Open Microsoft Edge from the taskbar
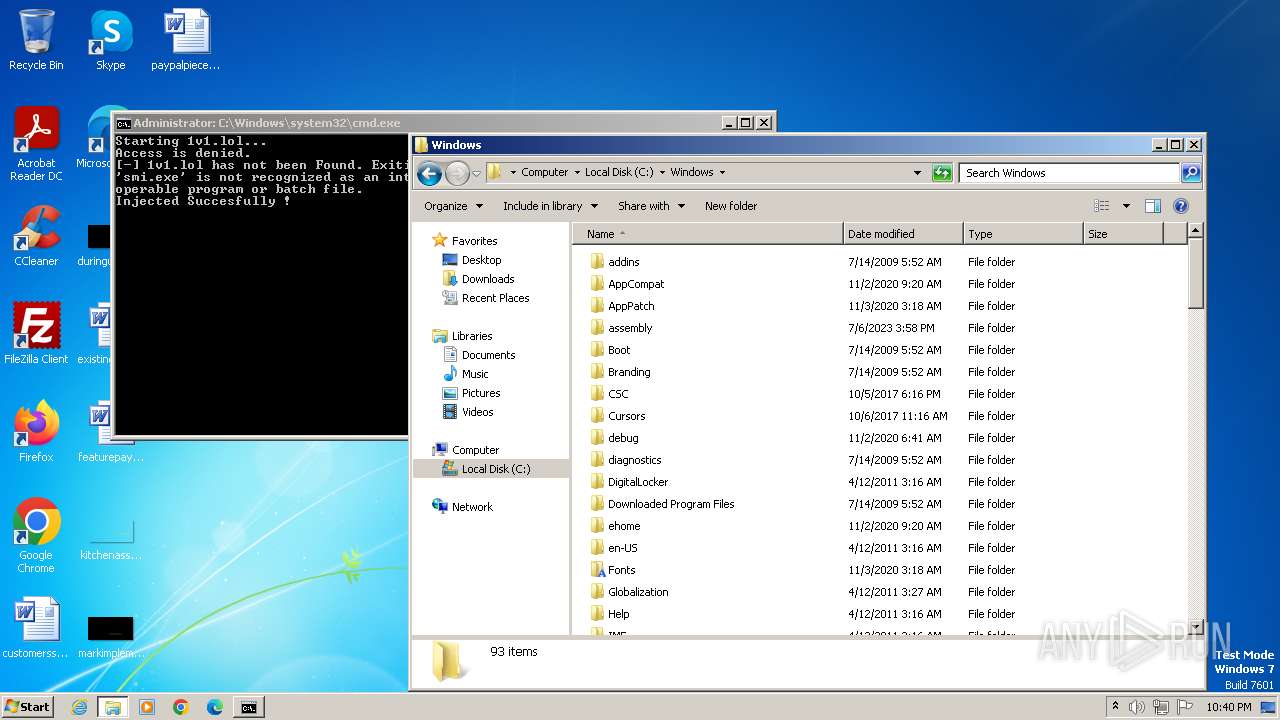 (x=215, y=707)
